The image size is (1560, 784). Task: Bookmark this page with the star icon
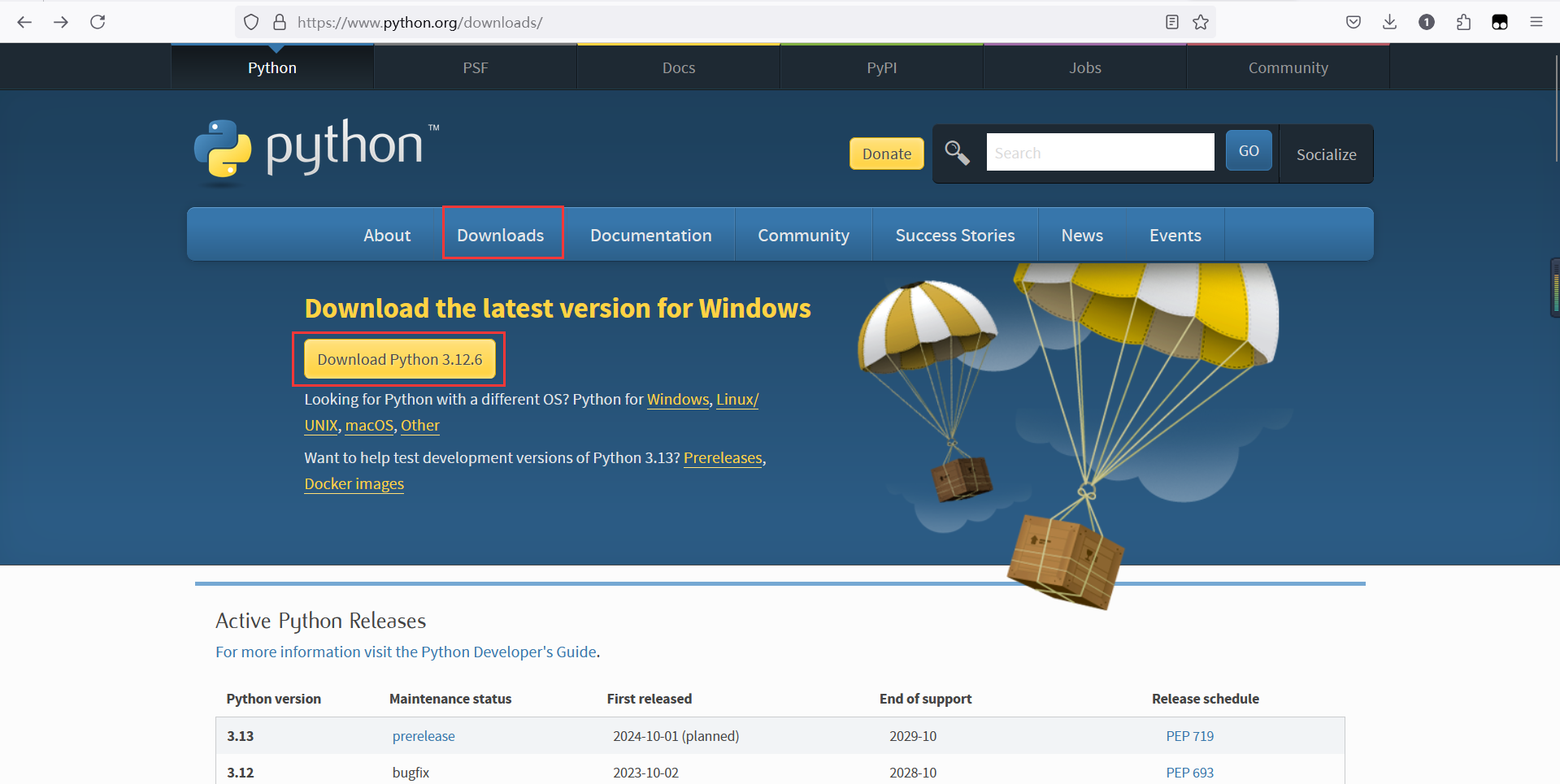1201,22
